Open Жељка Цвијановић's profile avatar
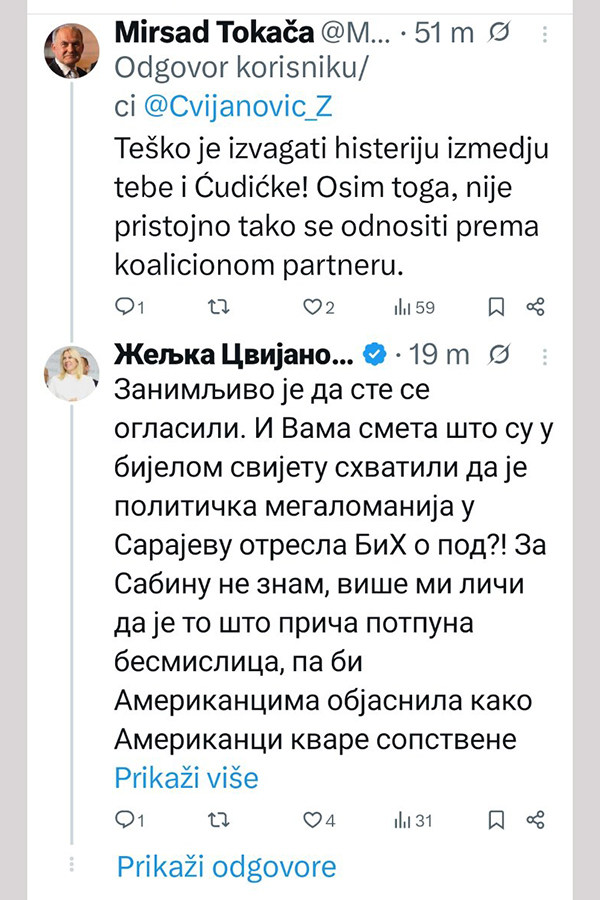600x900 pixels. point(72,373)
